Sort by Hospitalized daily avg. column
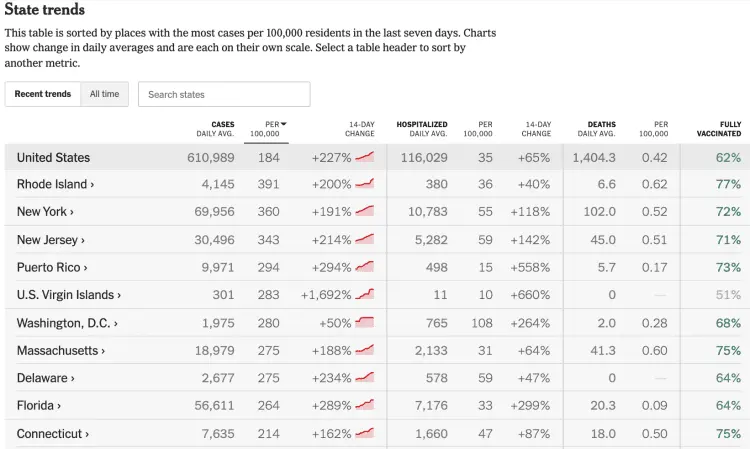Image resolution: width=750 pixels, height=449 pixels. [421, 129]
